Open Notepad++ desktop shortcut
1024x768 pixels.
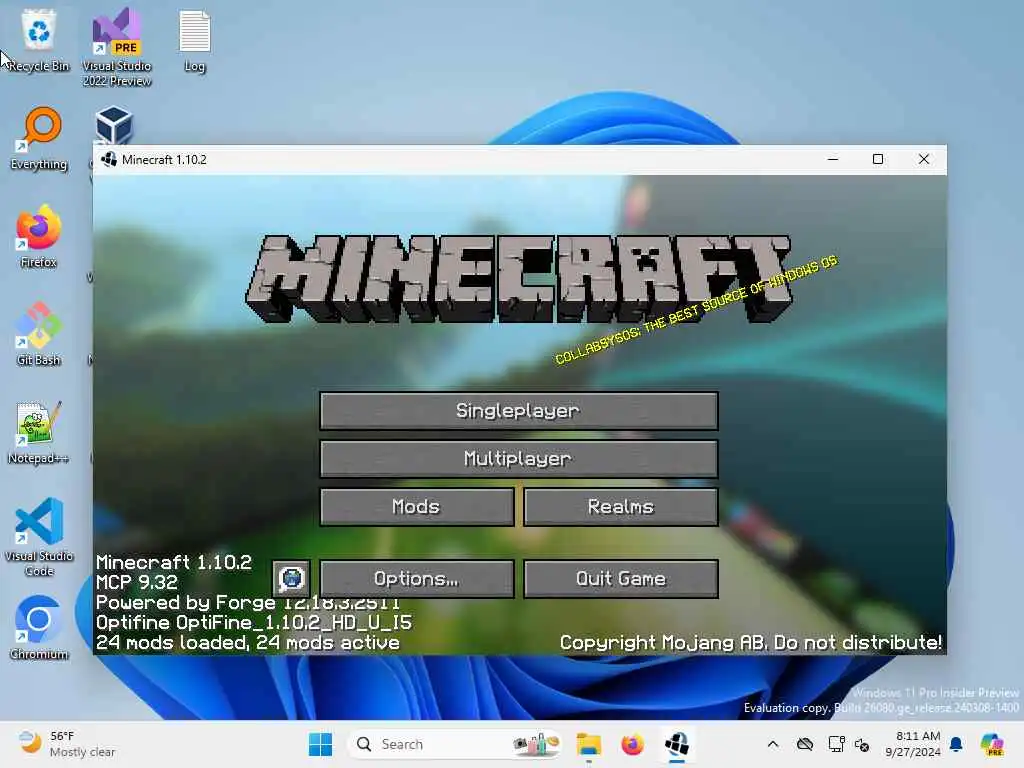click(x=39, y=432)
